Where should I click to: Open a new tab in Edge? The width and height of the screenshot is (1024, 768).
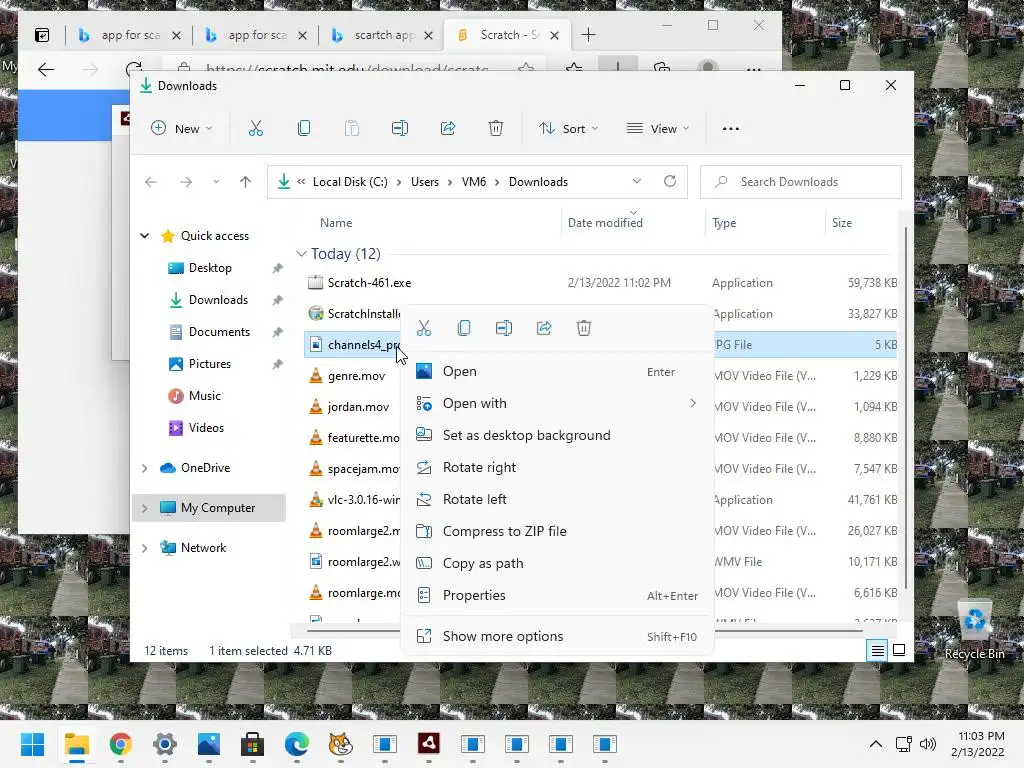(588, 35)
